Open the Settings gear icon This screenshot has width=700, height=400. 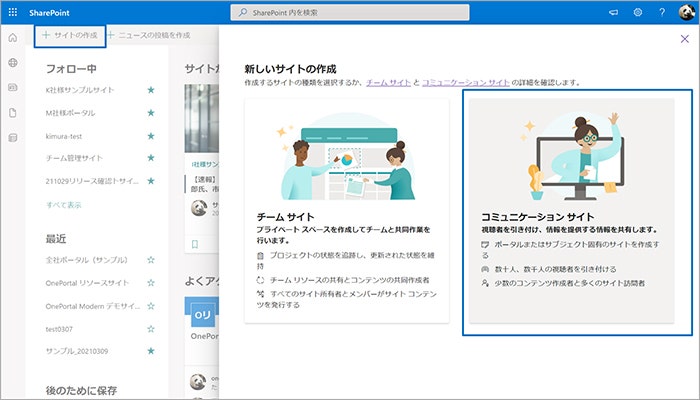638,12
